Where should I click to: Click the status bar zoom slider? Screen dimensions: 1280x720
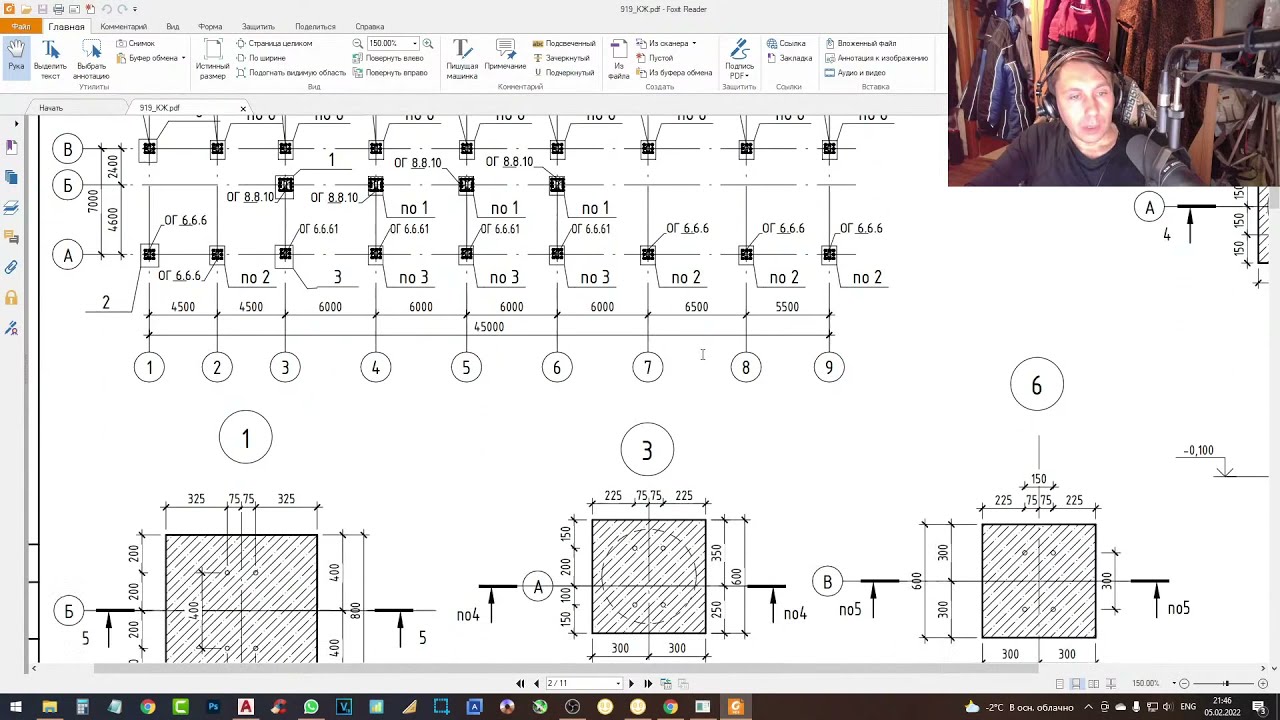coord(1226,684)
